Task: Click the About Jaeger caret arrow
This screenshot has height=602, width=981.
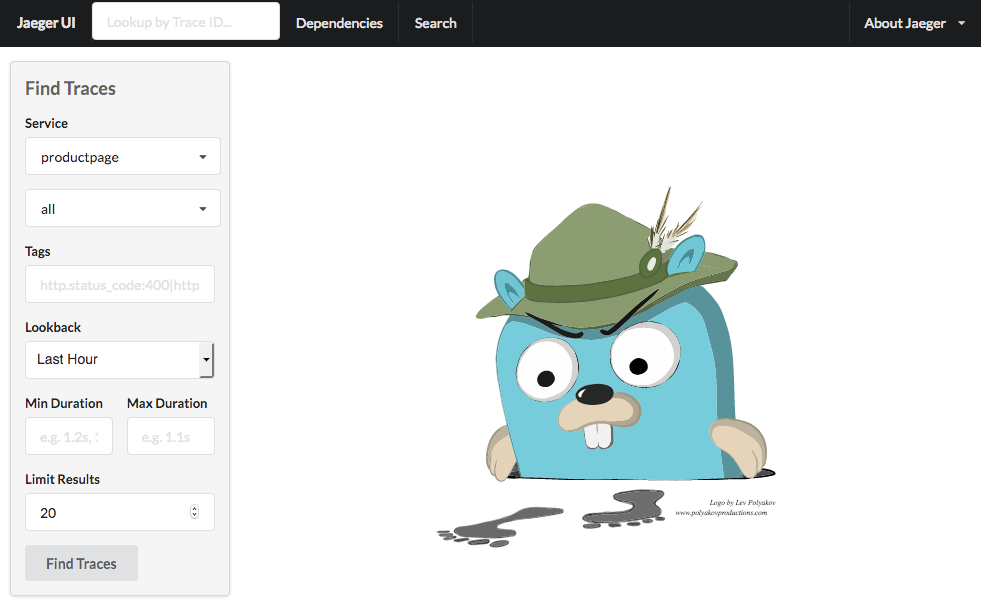Action: (x=962, y=23)
